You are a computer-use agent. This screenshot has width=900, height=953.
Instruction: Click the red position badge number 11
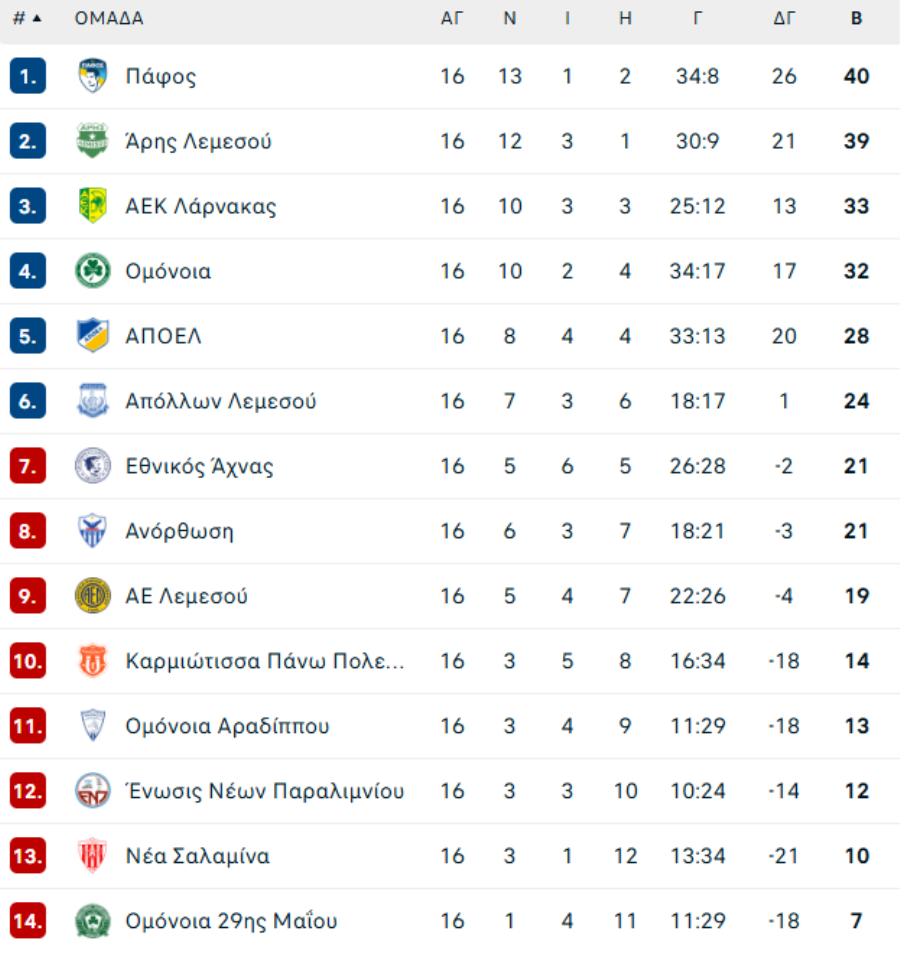pos(28,726)
